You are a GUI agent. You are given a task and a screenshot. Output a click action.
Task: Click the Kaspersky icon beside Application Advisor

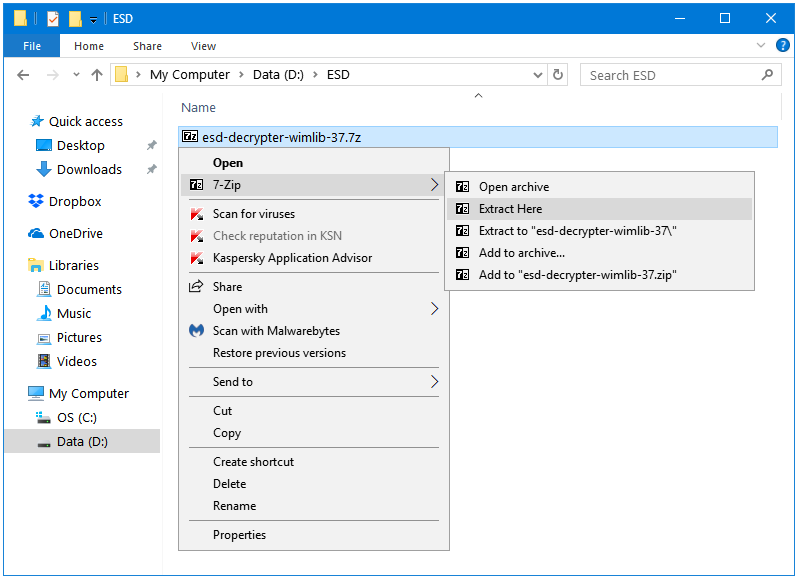196,258
